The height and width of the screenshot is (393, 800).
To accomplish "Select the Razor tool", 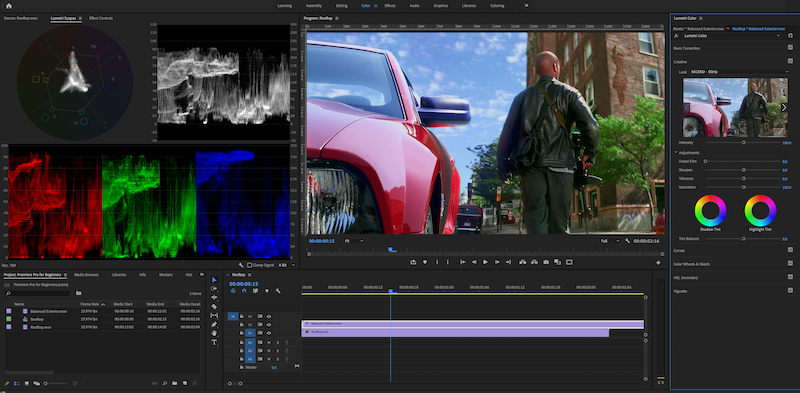I will click(x=214, y=306).
